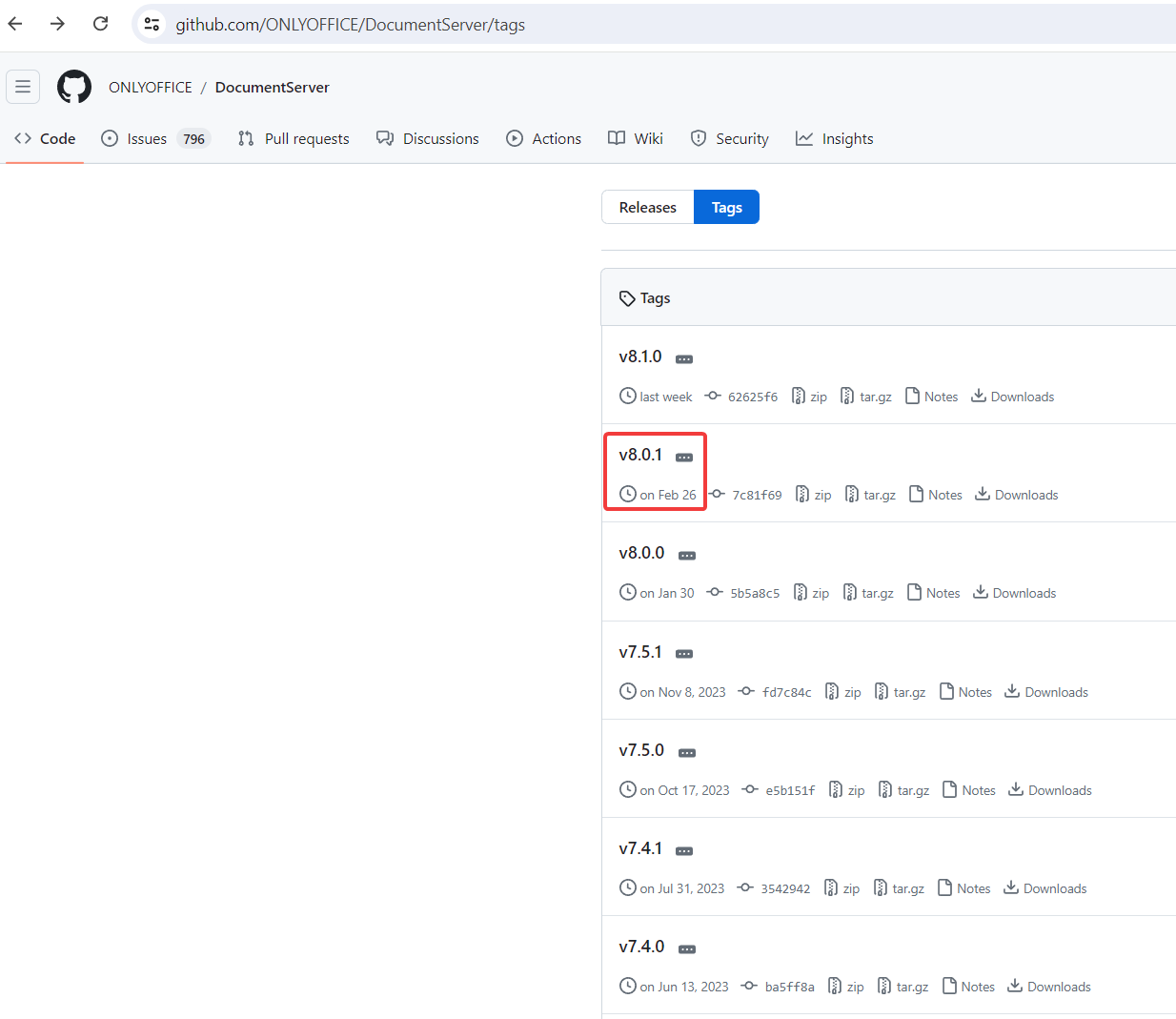Viewport: 1176px width, 1019px height.
Task: Reload the page with refresh icon
Action: 100,24
